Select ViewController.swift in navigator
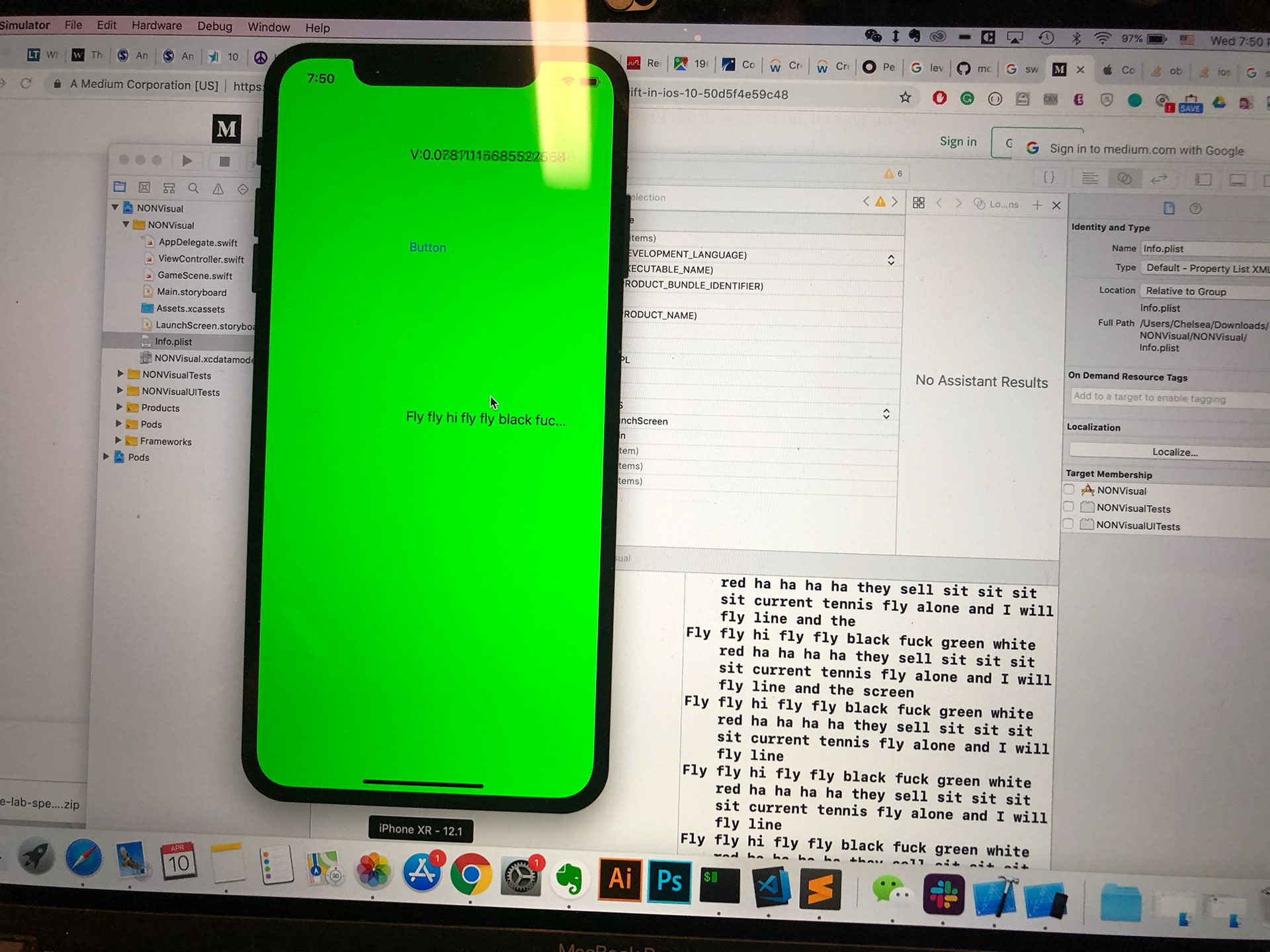This screenshot has width=1270, height=952. [x=201, y=259]
